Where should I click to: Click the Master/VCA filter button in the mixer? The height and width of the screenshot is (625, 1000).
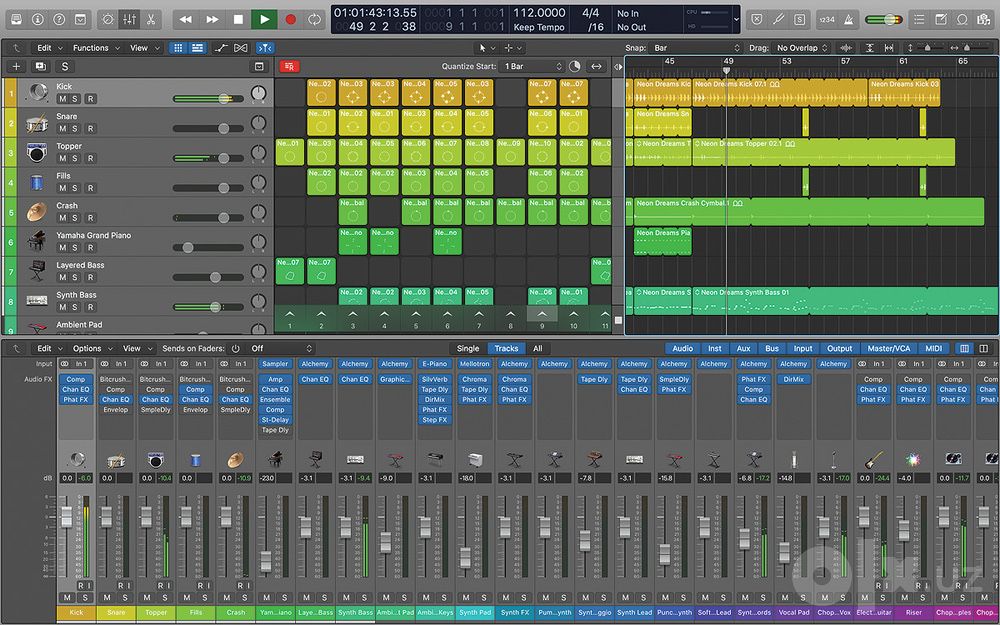[889, 349]
